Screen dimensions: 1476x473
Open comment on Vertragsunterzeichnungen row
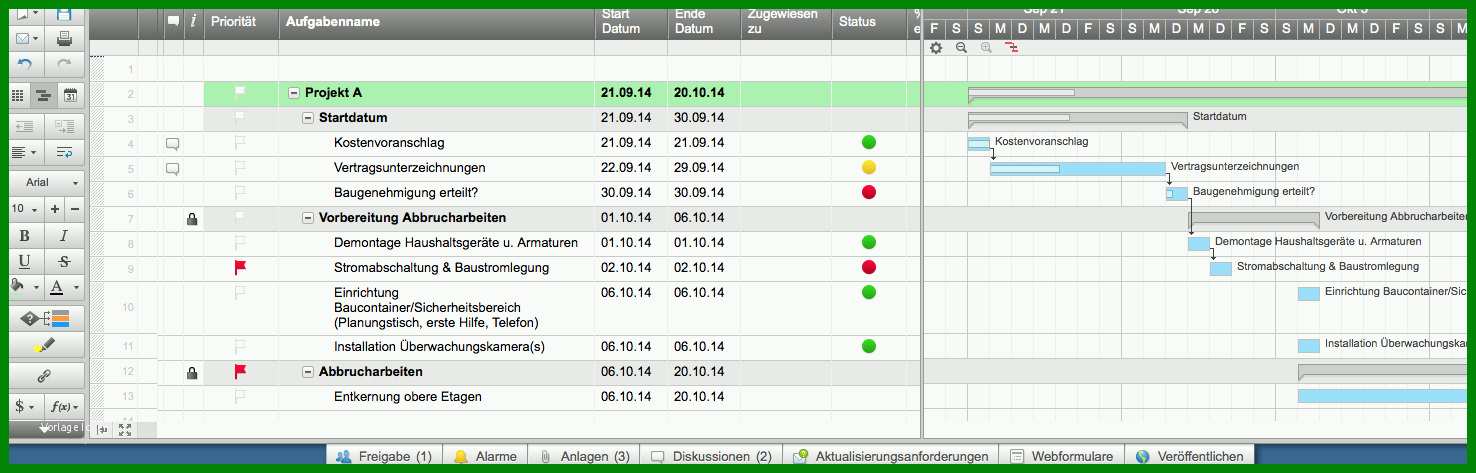tap(172, 168)
